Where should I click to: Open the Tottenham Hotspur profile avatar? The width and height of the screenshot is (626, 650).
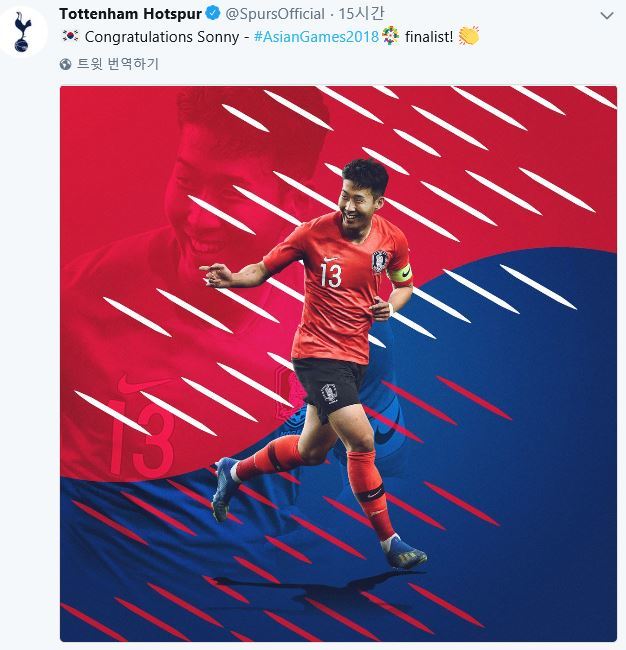click(x=23, y=32)
